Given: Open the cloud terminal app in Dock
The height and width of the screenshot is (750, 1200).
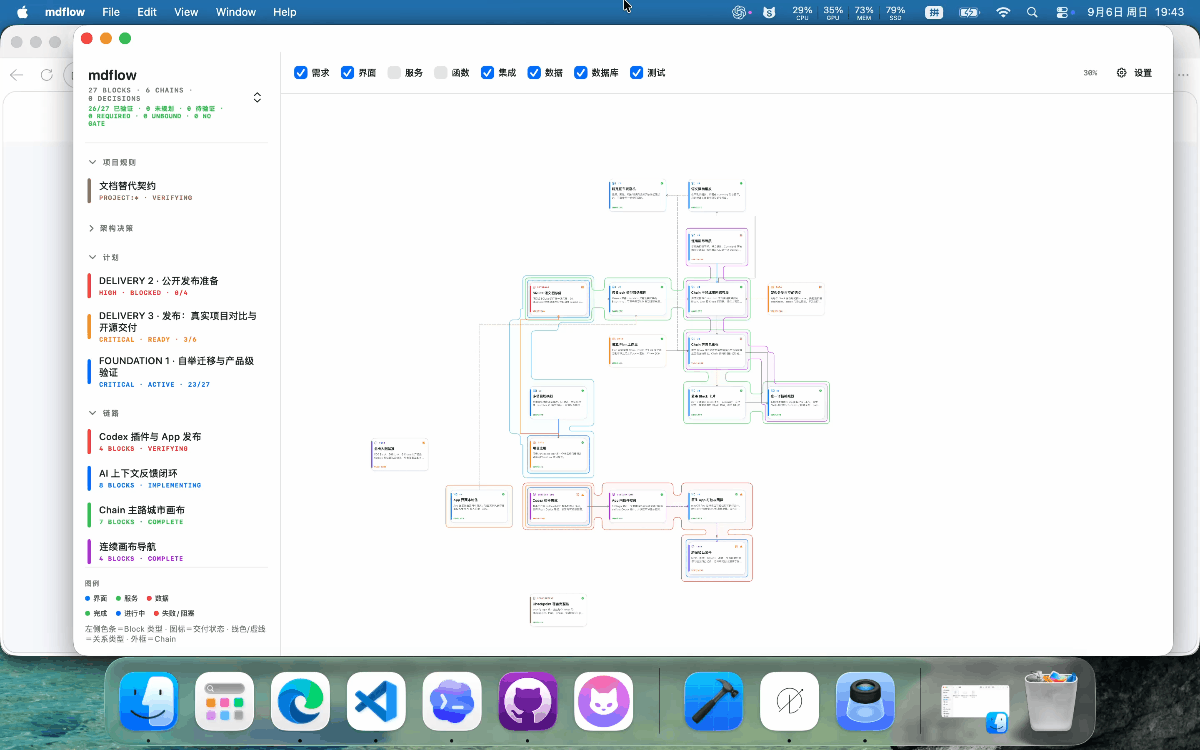Looking at the screenshot, I should click(x=452, y=701).
